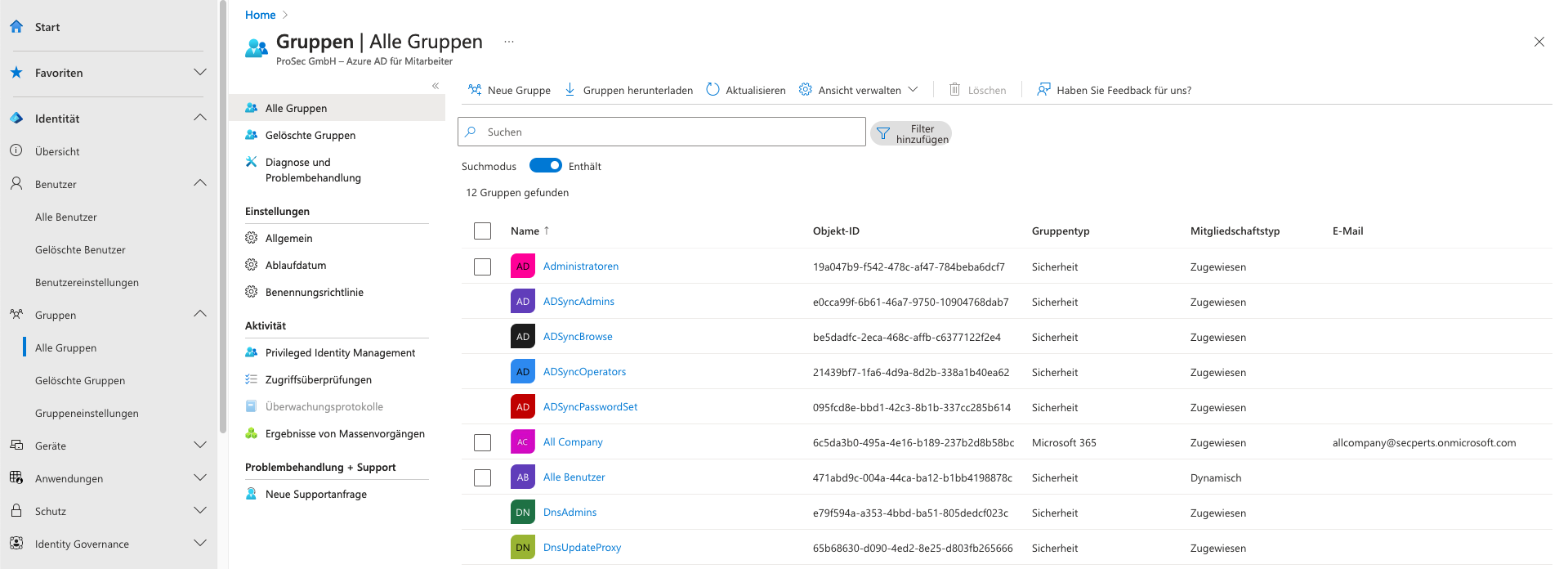Click the Home breadcrumb link

point(260,15)
